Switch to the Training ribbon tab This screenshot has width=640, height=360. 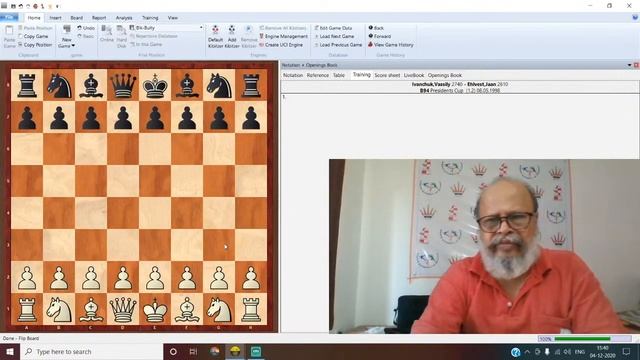point(150,18)
